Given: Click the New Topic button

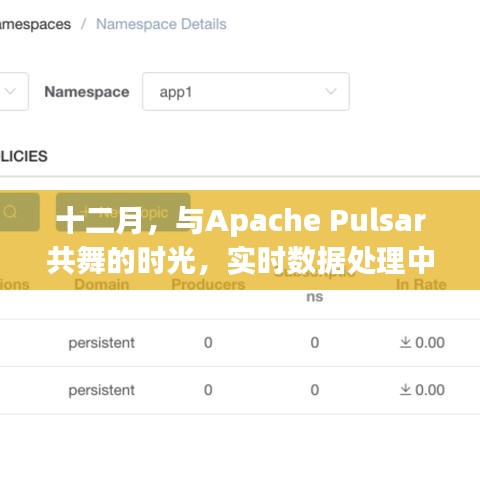Looking at the screenshot, I should pyautogui.click(x=123, y=212).
